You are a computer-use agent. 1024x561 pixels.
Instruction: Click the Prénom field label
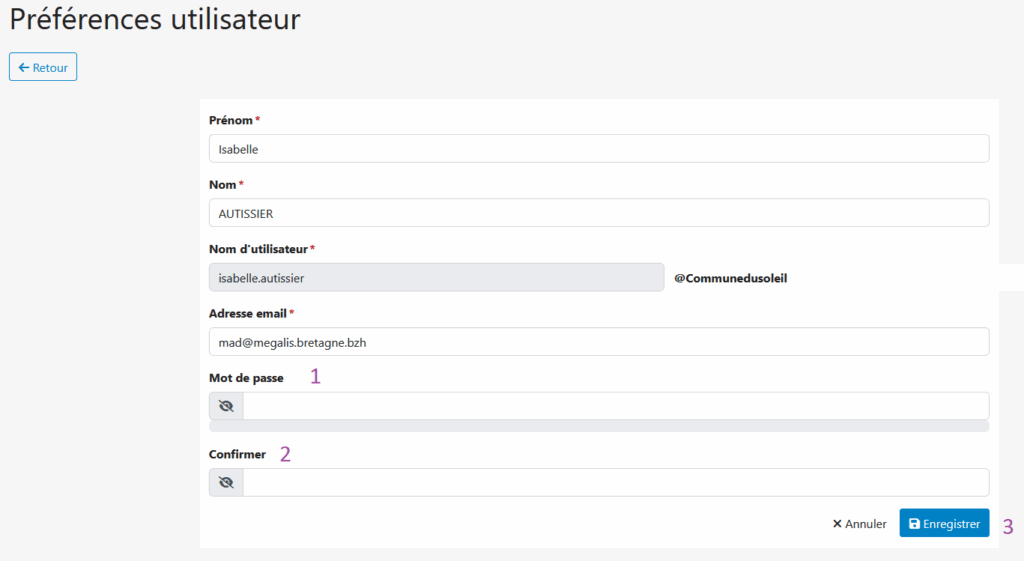click(231, 120)
